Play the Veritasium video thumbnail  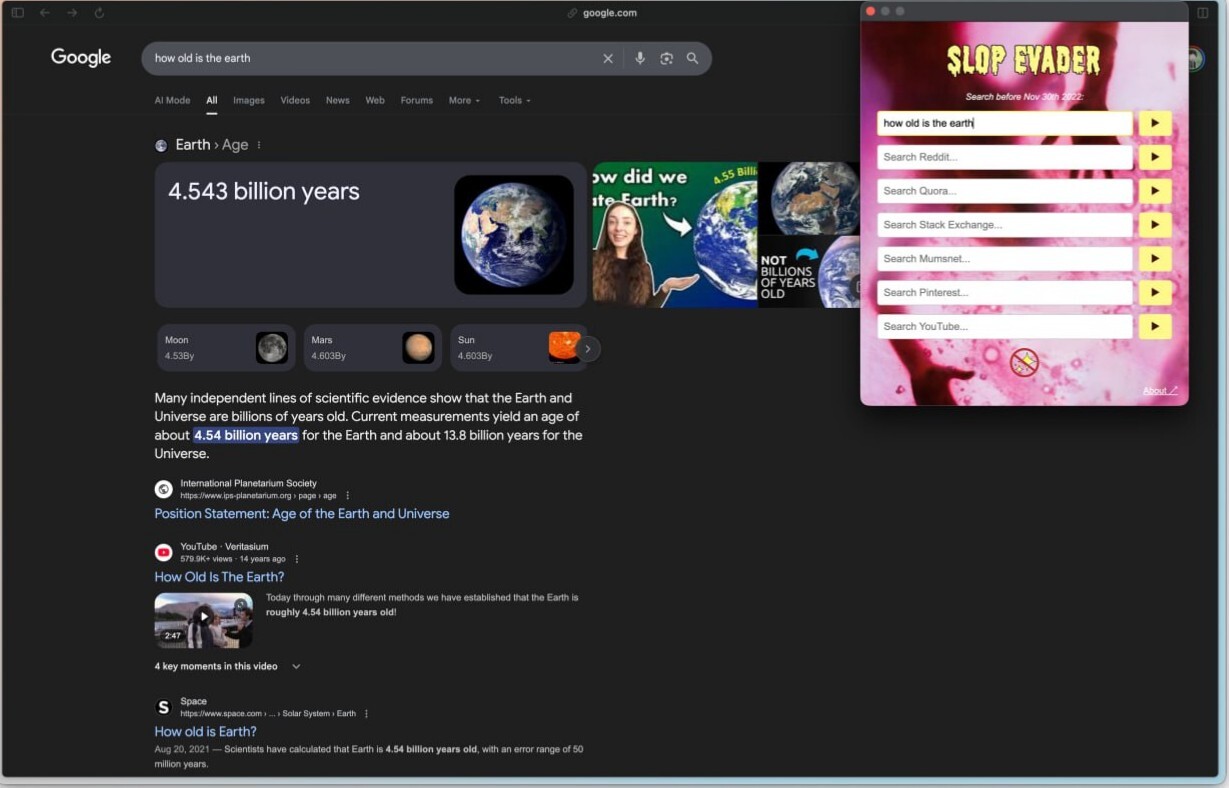203,619
